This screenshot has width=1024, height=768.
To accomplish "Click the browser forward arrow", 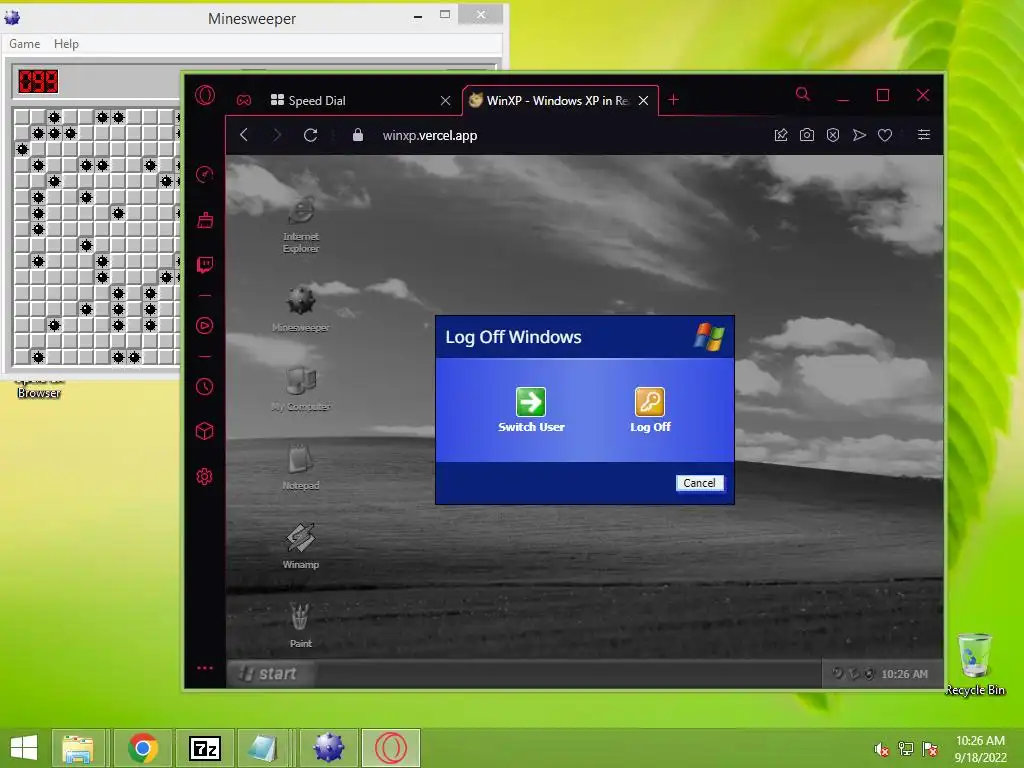I will tap(277, 135).
